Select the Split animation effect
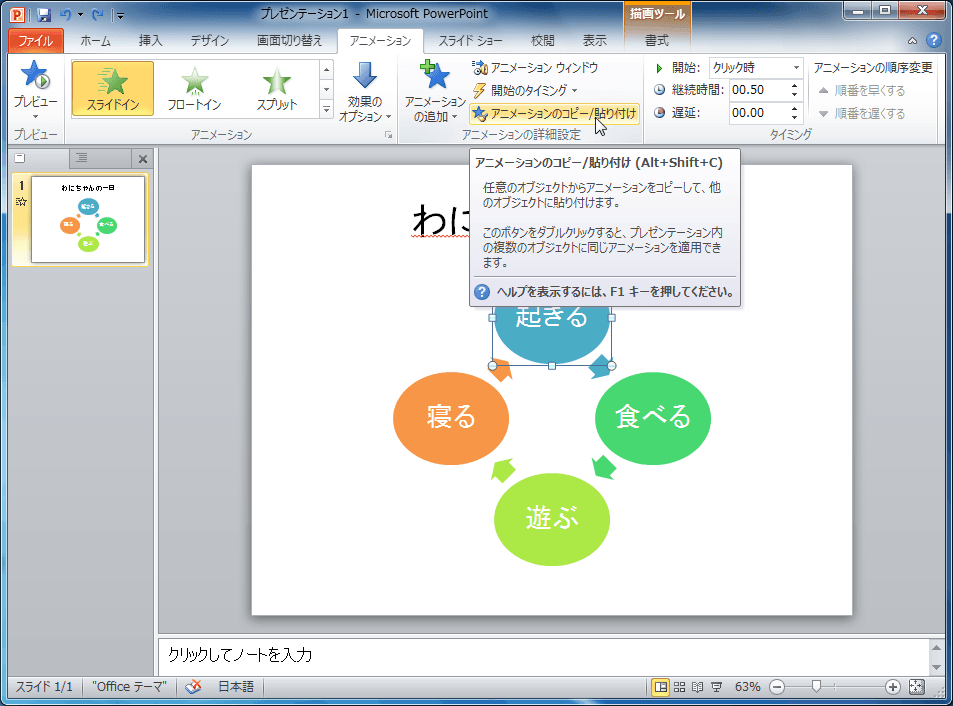Viewport: 953px width, 706px height. coord(277,88)
